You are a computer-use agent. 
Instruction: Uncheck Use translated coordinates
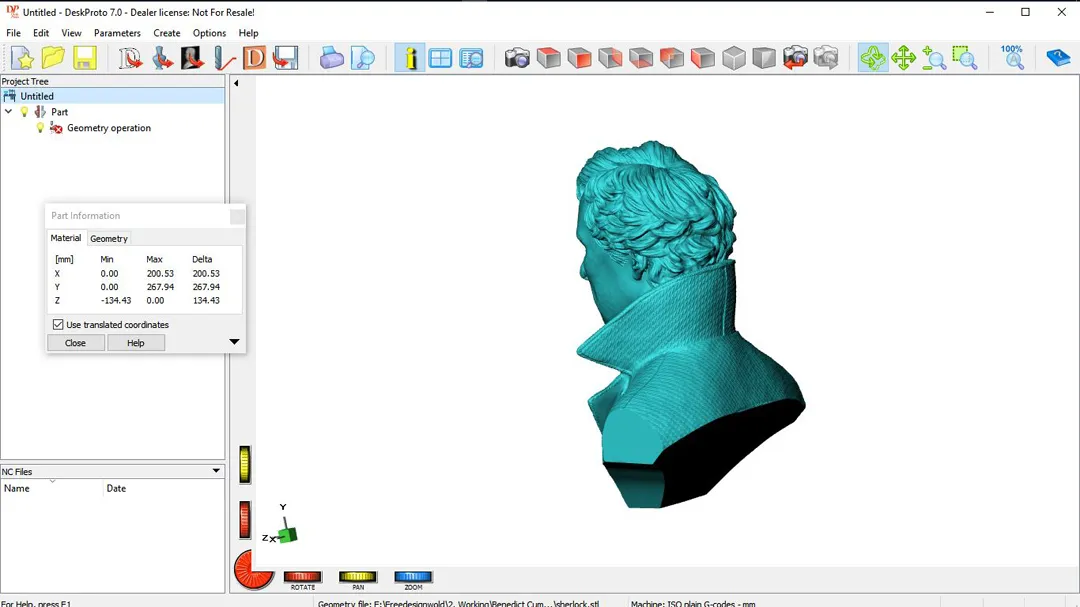[58, 325]
